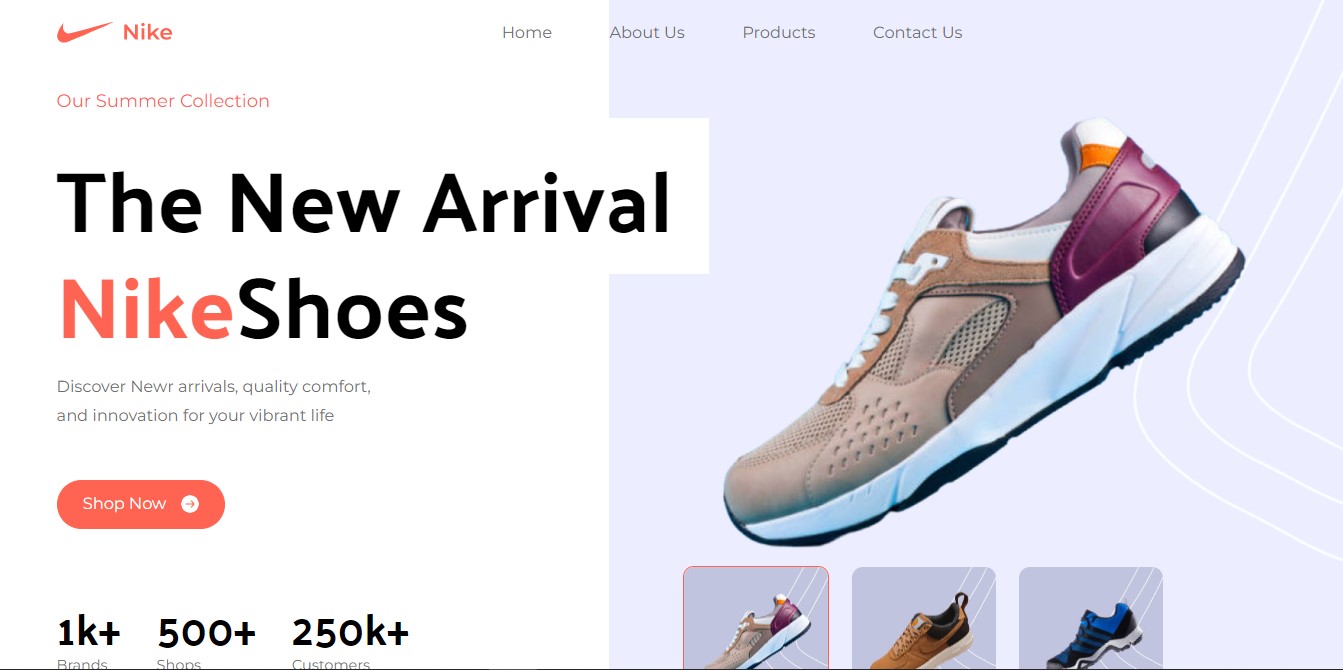The width and height of the screenshot is (1343, 670).
Task: Select the brown leather shoe thumbnail
Action: [x=924, y=618]
